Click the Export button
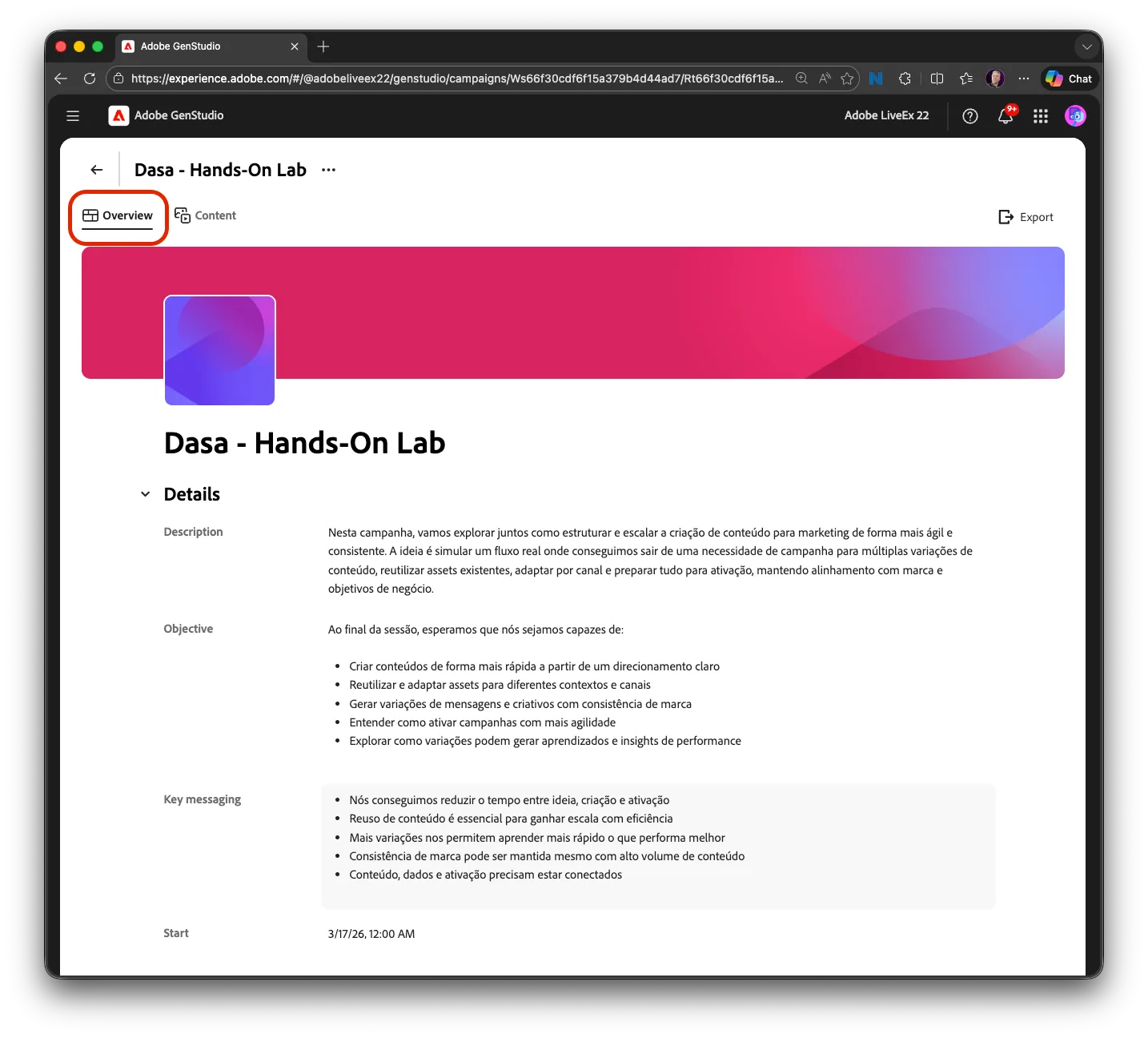 pyautogui.click(x=1026, y=217)
